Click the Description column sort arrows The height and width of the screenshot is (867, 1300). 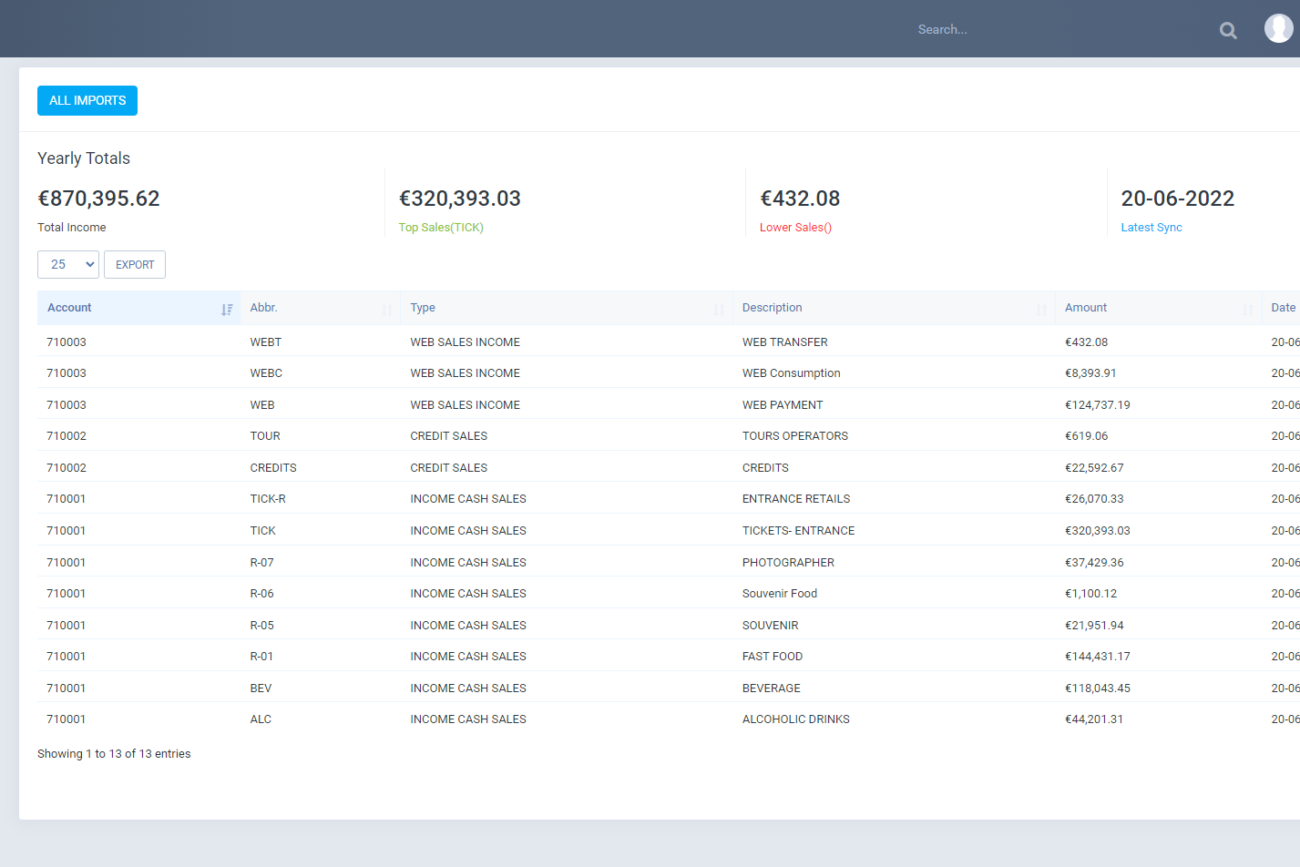[x=1041, y=309]
